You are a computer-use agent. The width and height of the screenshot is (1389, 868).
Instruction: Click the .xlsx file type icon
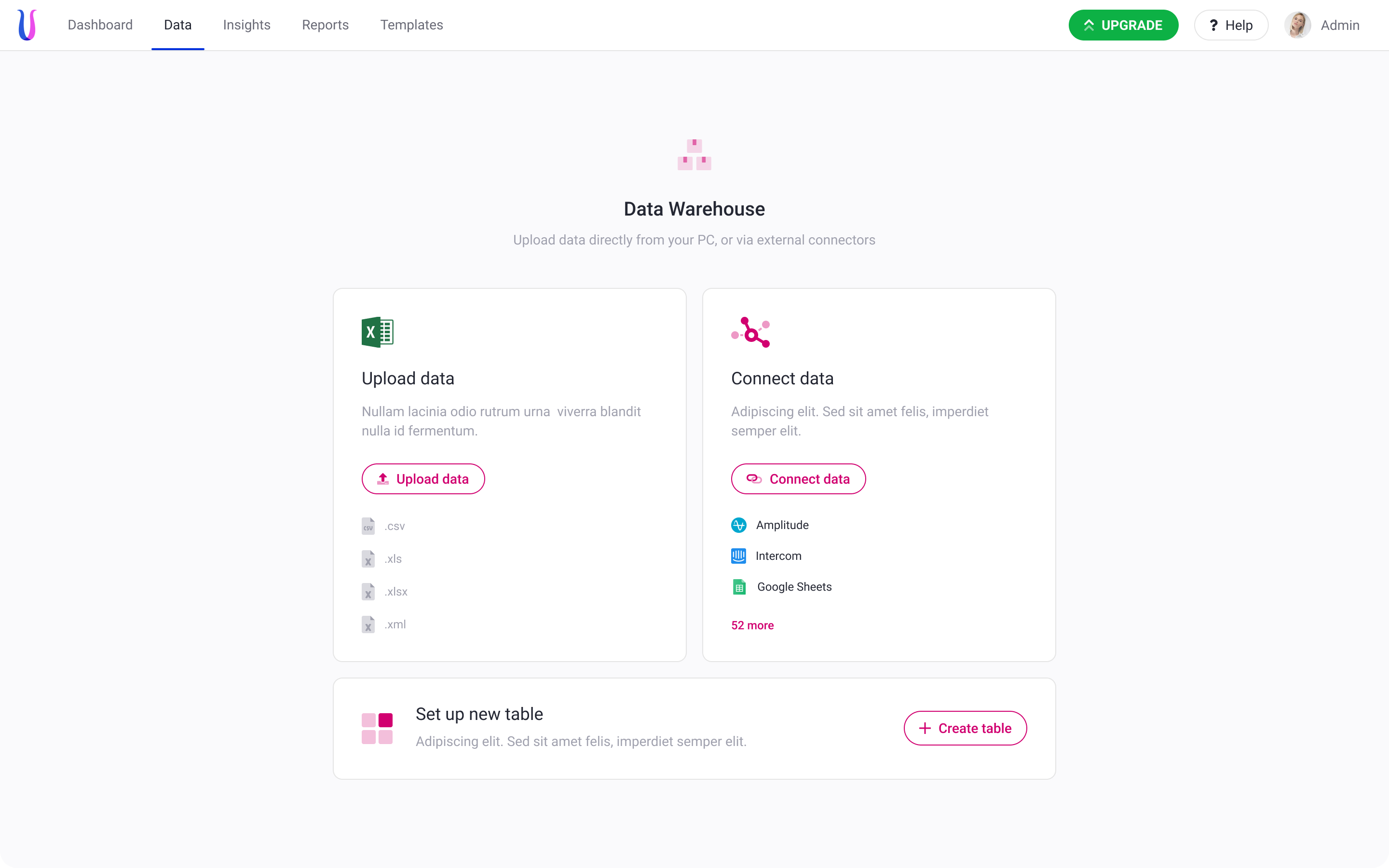pos(368,591)
